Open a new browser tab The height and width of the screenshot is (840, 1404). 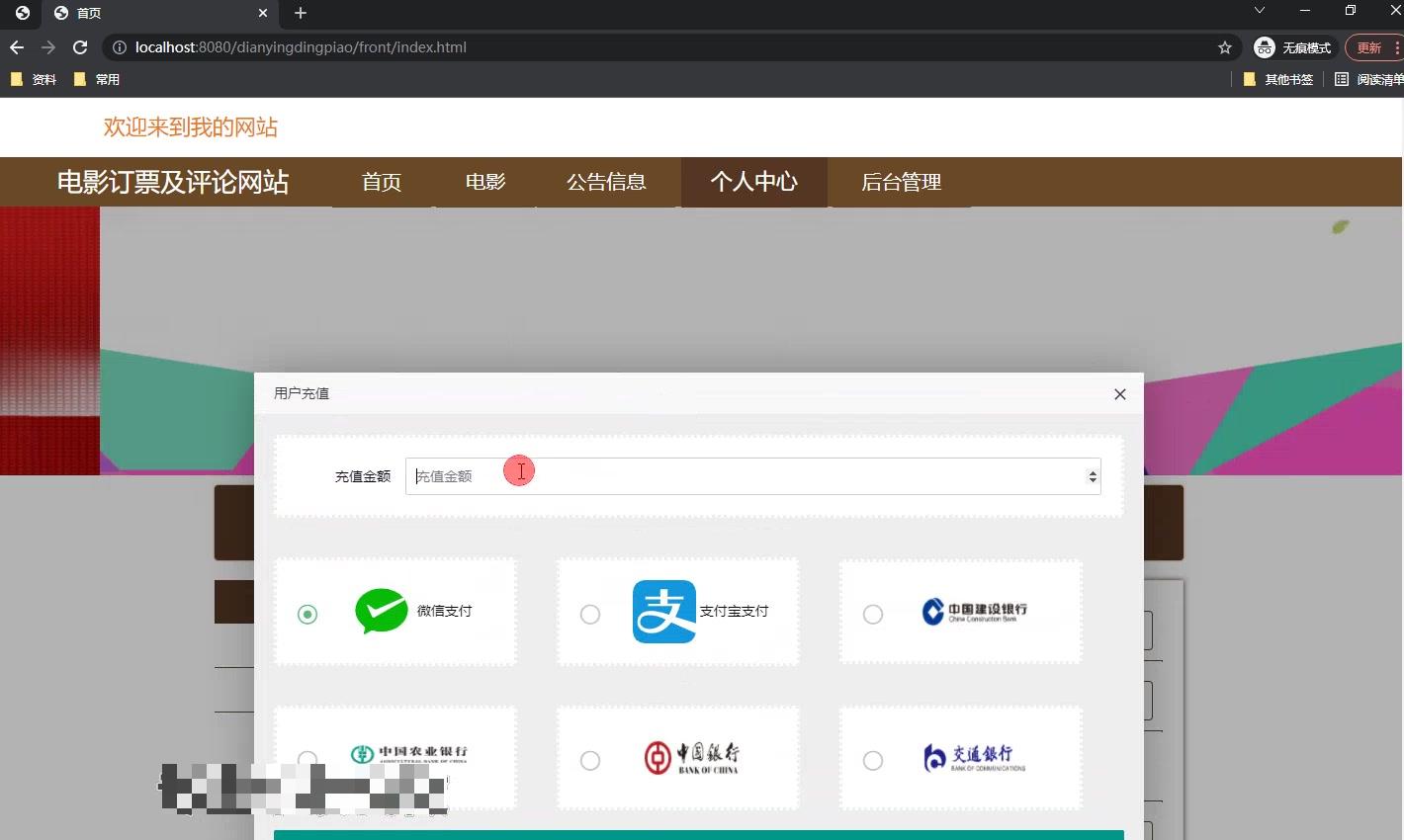coord(301,13)
